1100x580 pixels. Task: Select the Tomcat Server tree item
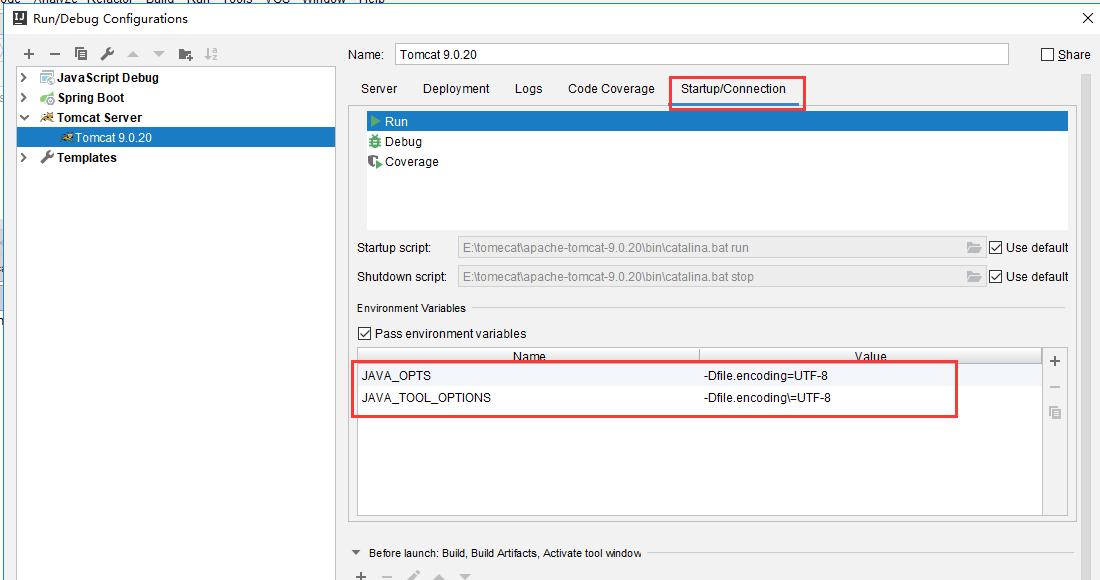click(99, 117)
